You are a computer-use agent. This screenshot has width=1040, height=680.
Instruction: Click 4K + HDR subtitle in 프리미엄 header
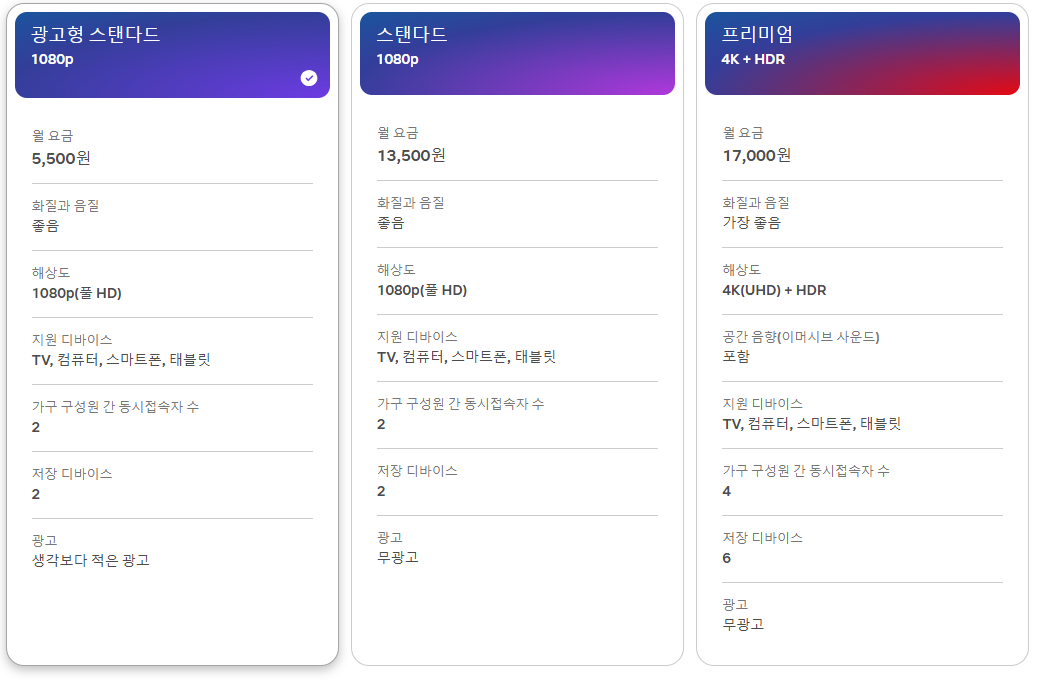(x=753, y=59)
